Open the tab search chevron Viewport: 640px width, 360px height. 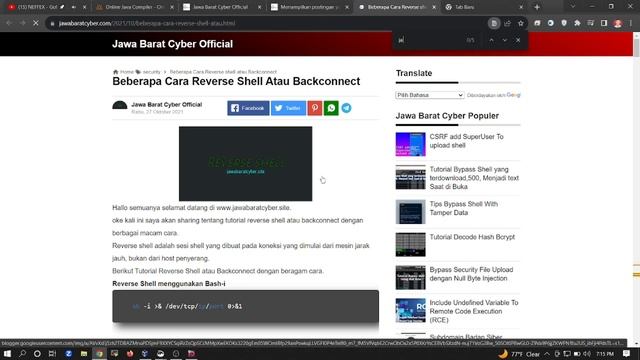573,7
